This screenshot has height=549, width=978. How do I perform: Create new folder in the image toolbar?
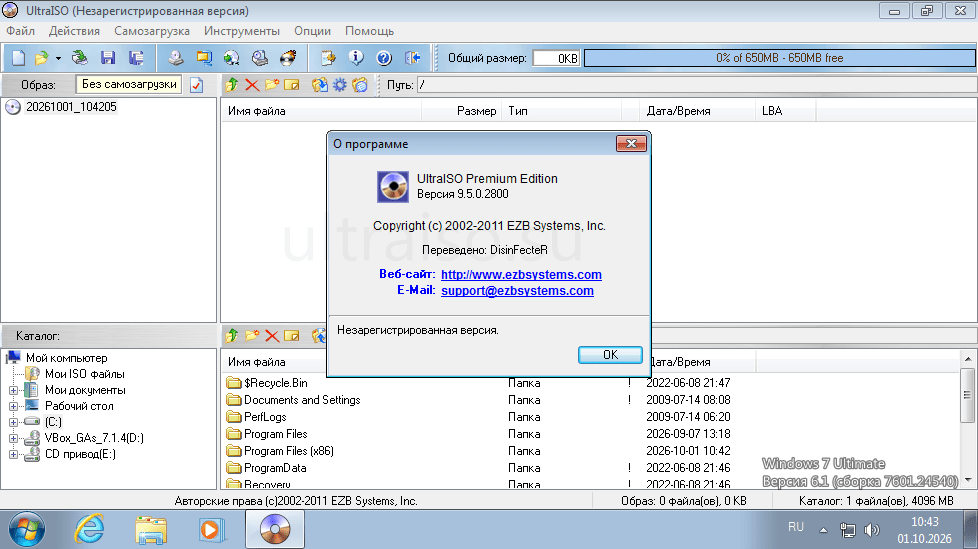tap(272, 85)
